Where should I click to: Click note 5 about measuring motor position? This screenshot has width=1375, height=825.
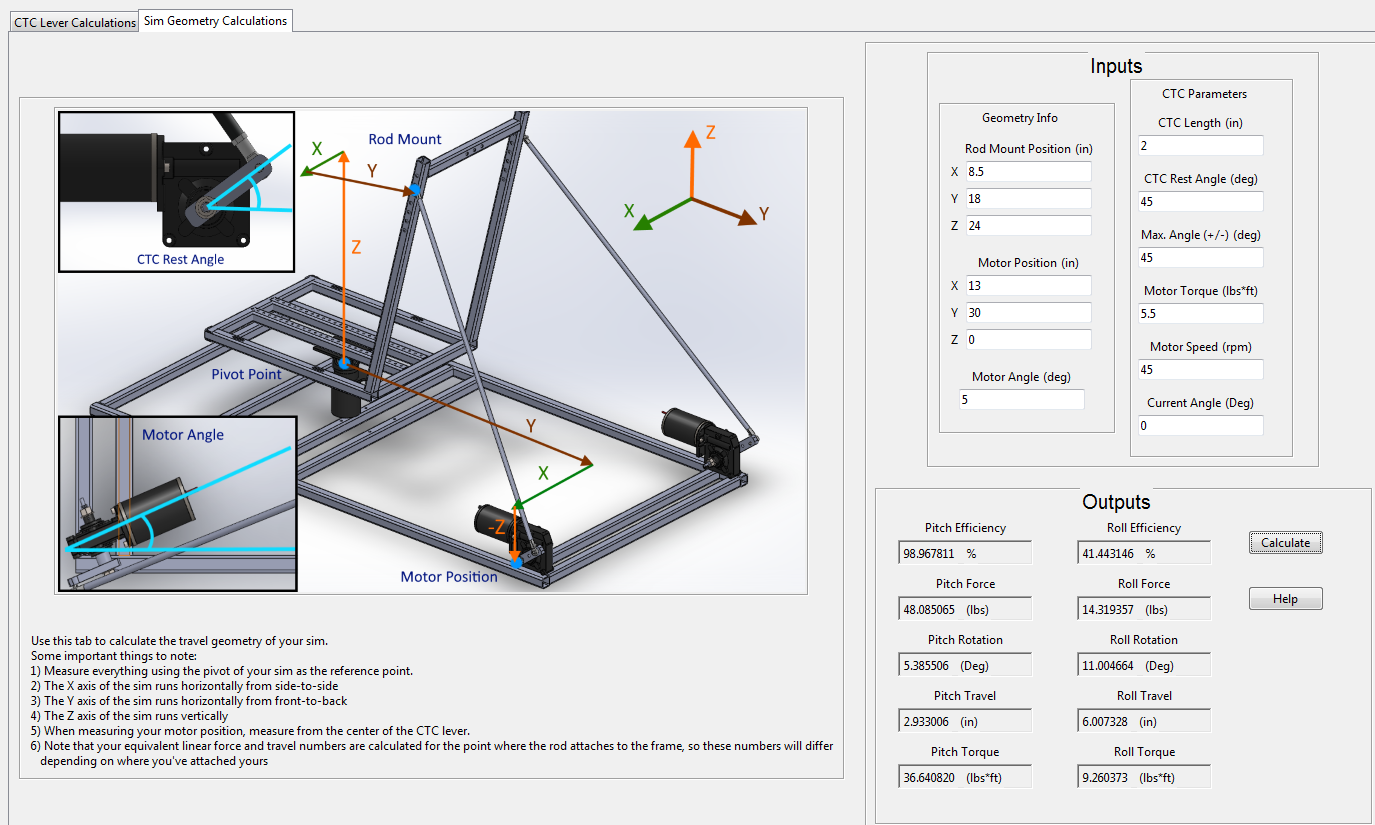click(x=251, y=731)
